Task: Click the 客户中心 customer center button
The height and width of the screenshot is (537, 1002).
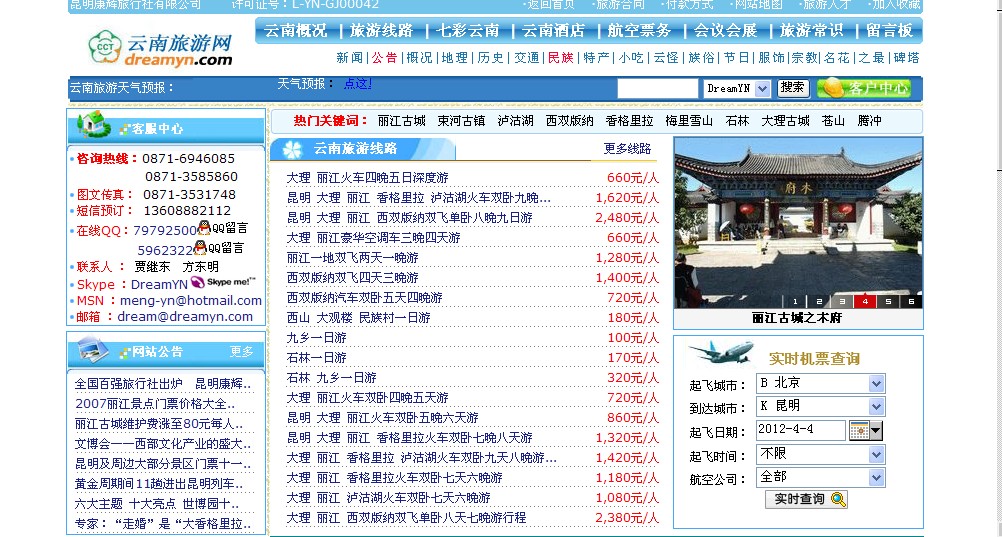Action: coord(864,88)
